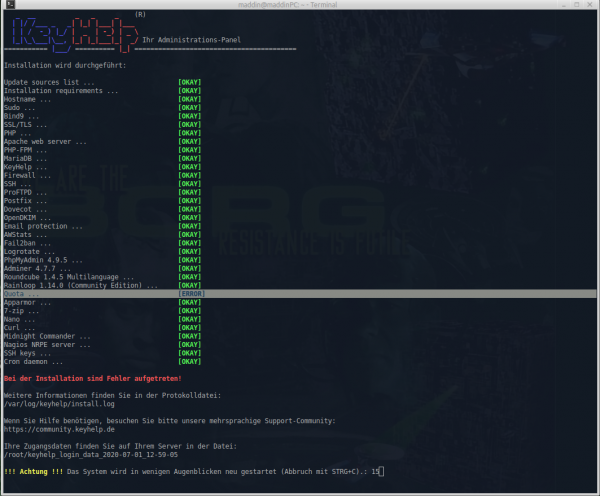Click the [ERROR] status for Quota

pos(192,294)
